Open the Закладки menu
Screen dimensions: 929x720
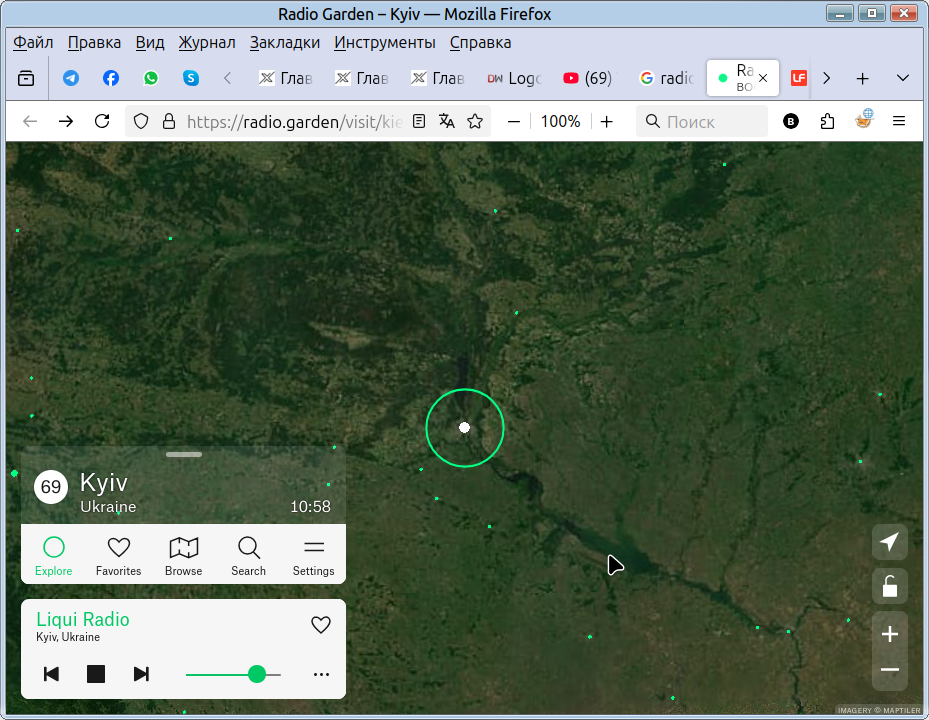click(285, 43)
